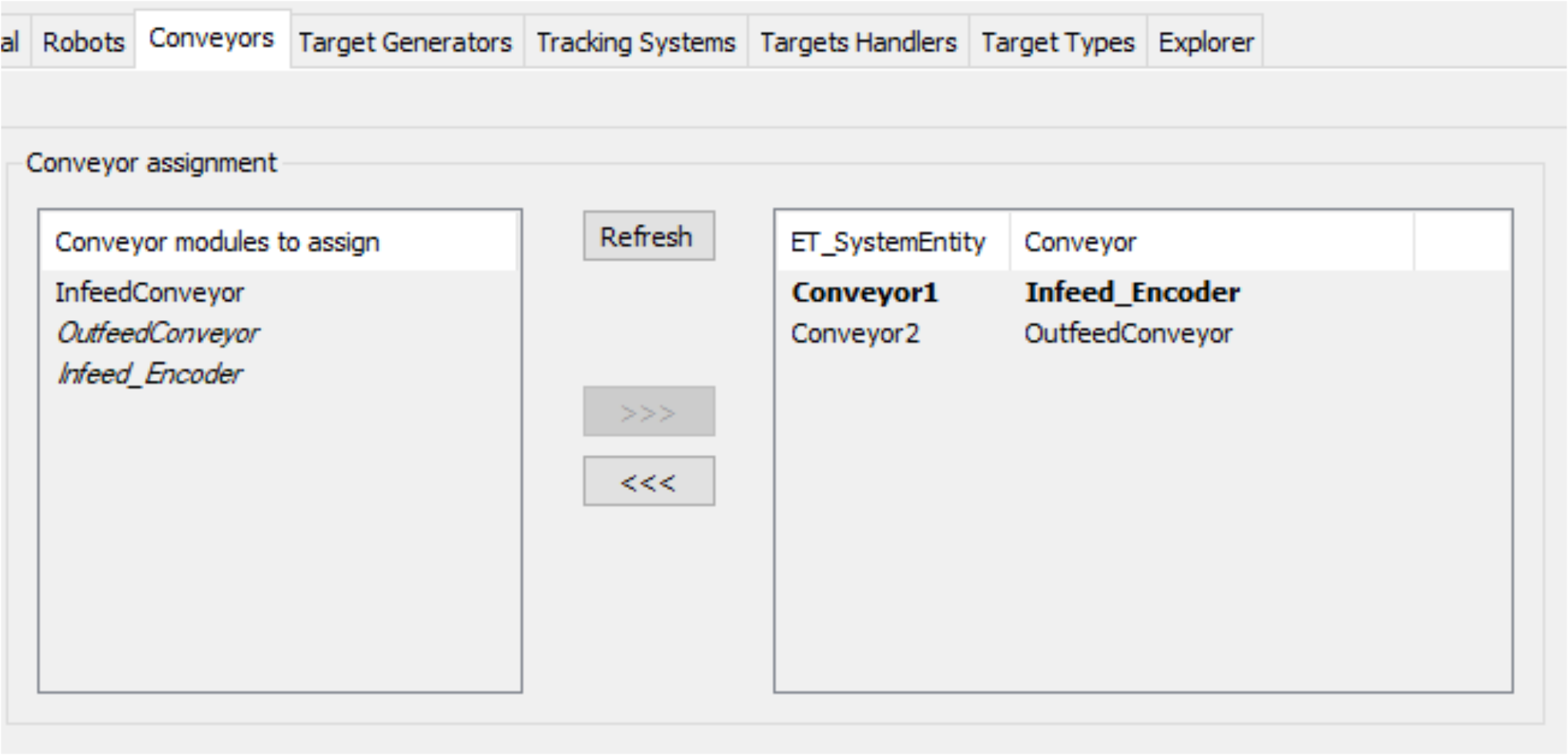Open the Explorer tab
This screenshot has width=1568, height=755.
point(1205,42)
